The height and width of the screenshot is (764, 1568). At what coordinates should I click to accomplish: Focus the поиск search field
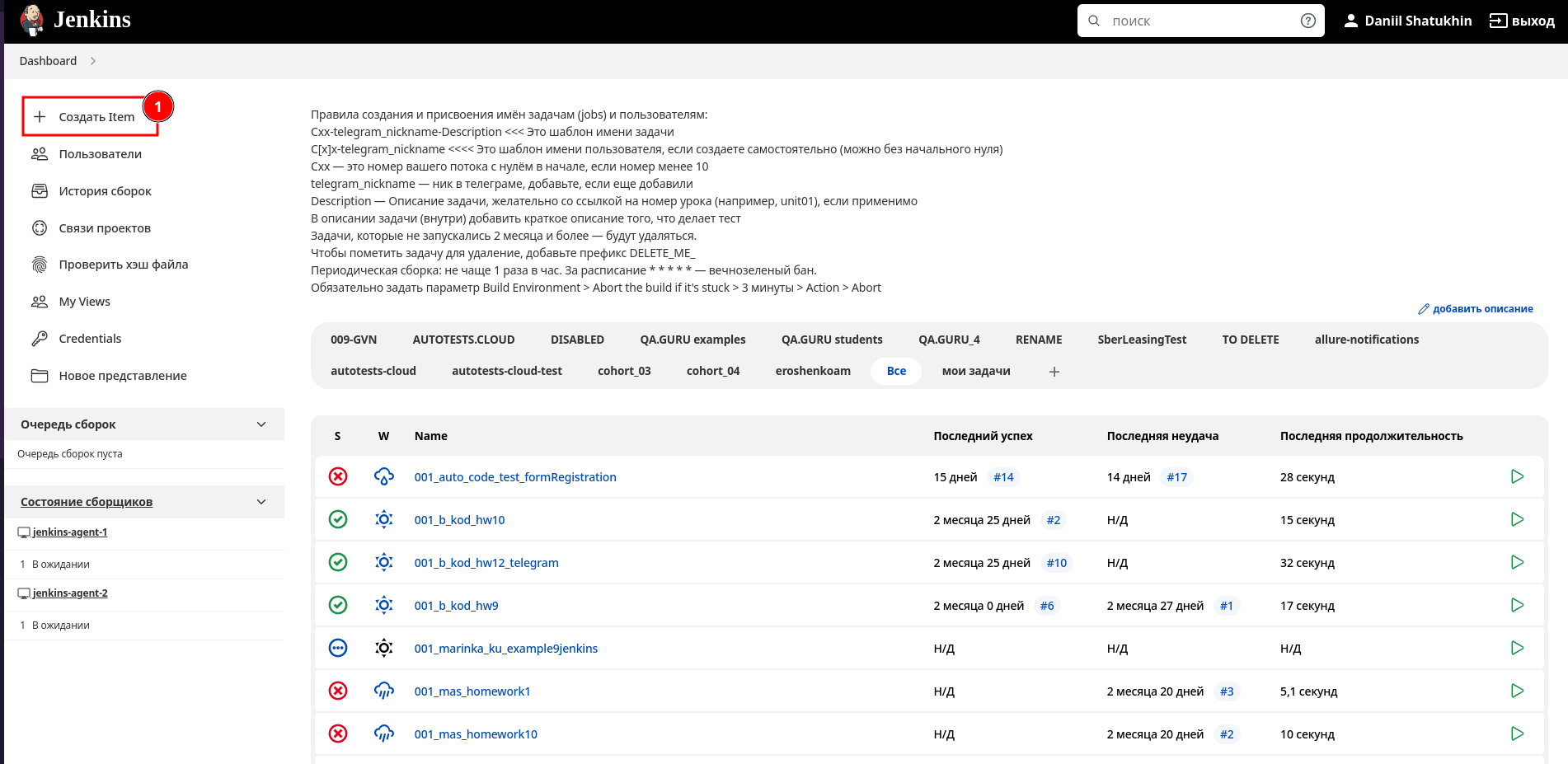(1199, 21)
